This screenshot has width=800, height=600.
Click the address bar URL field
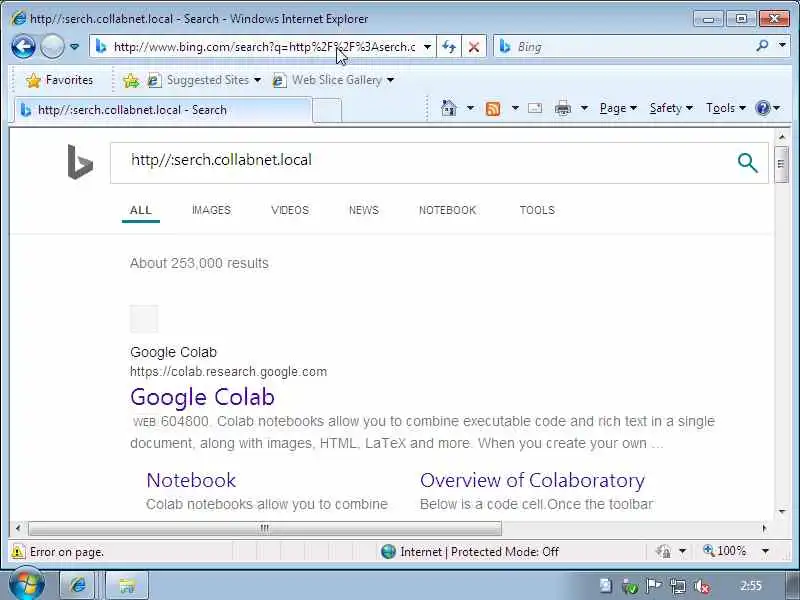click(264, 47)
